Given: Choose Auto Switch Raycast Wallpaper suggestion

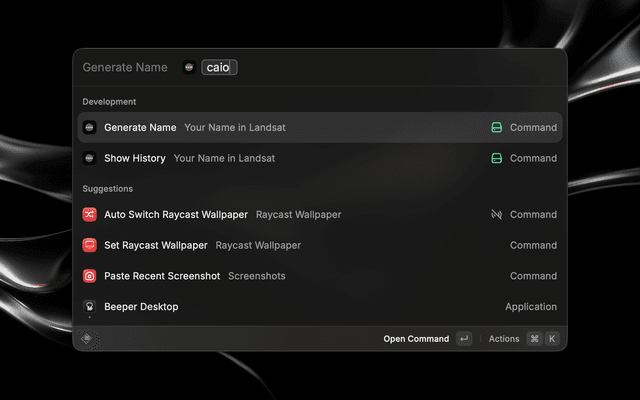Looking at the screenshot, I should point(320,214).
